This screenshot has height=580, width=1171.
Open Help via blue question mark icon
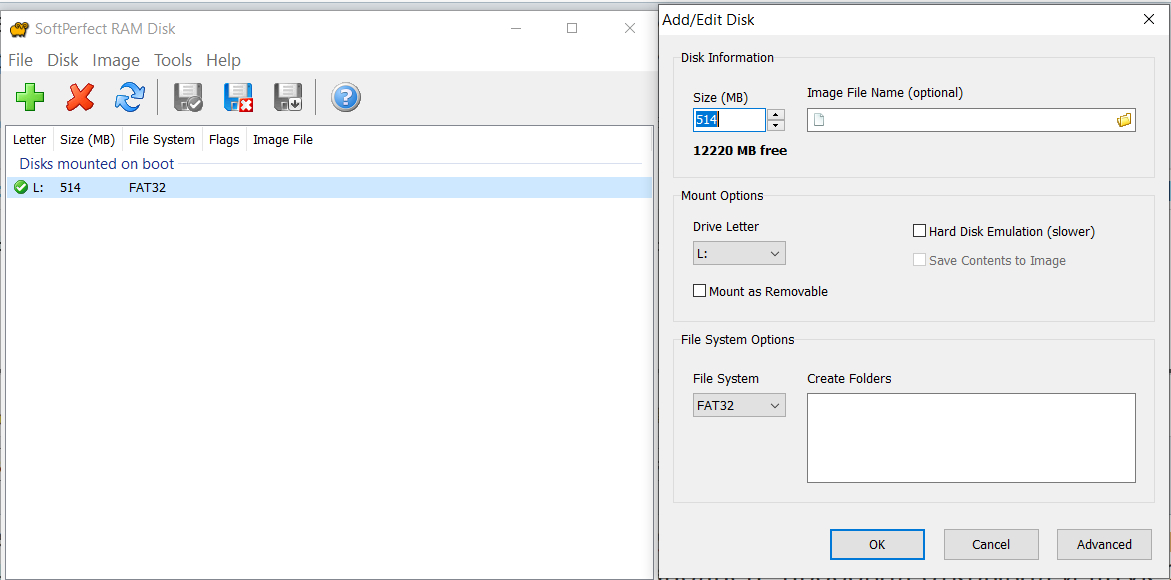click(345, 97)
